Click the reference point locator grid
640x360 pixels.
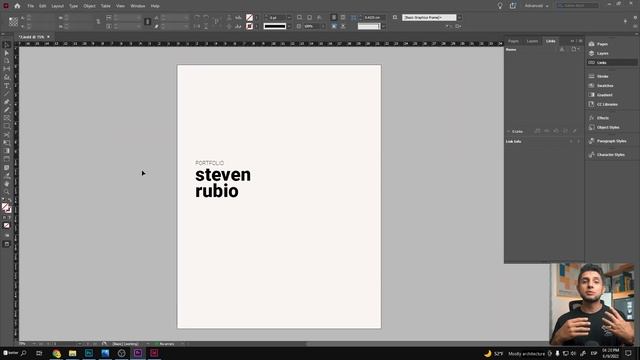click(x=13, y=22)
